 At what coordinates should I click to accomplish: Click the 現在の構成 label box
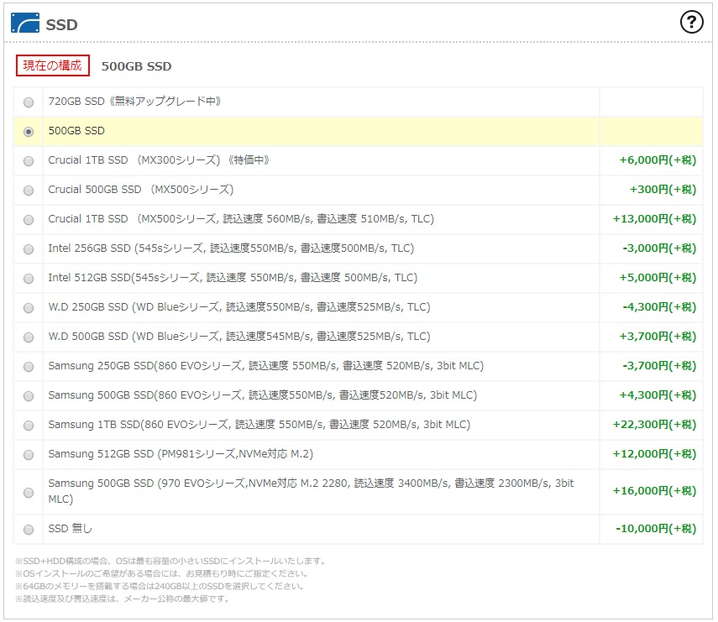[x=53, y=65]
